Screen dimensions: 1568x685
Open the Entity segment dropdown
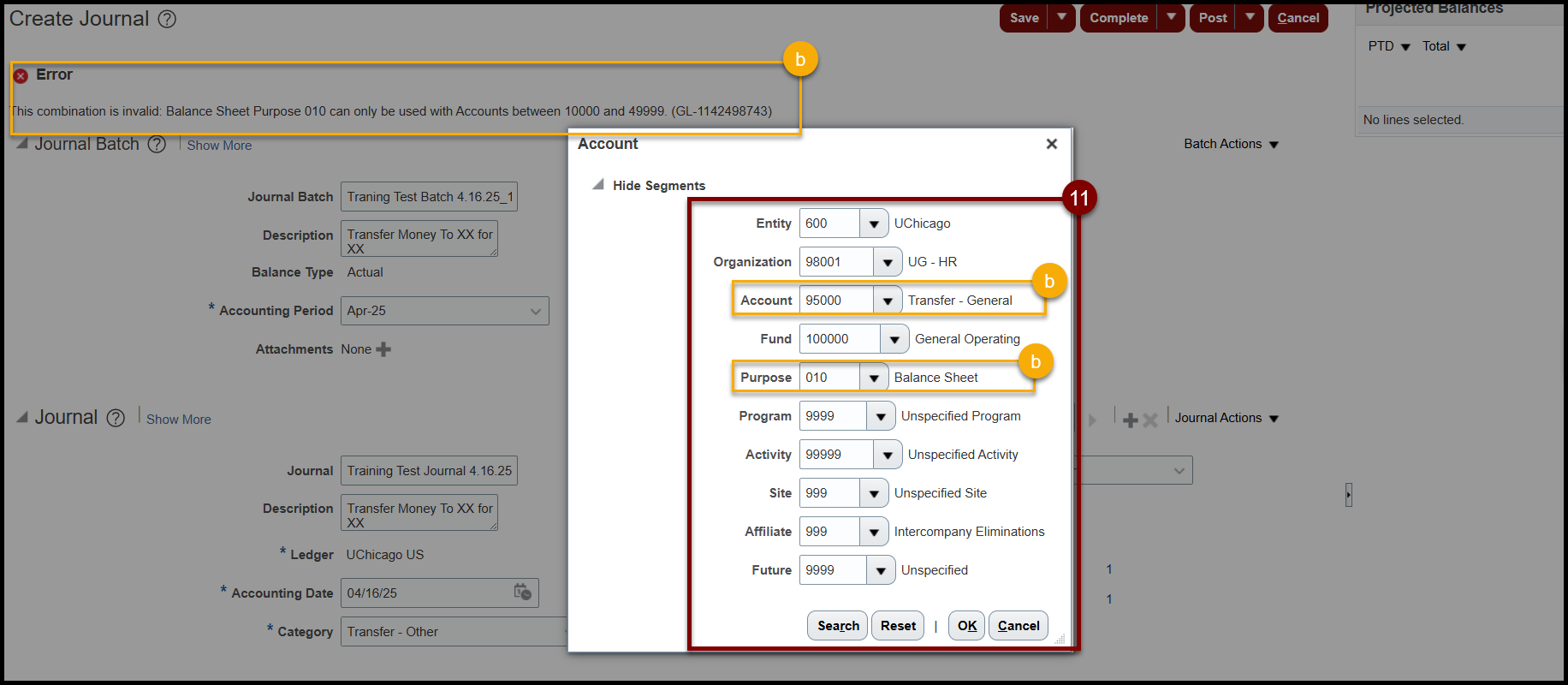pos(873,223)
